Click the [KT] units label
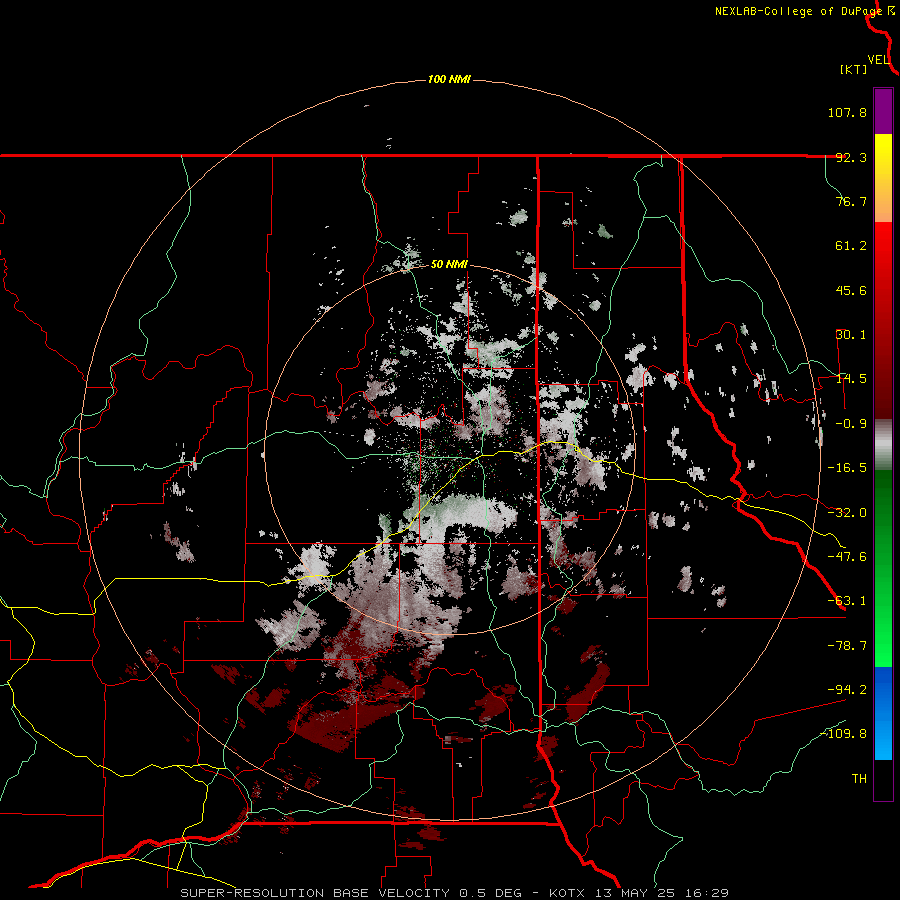This screenshot has height=900, width=900. tap(854, 69)
